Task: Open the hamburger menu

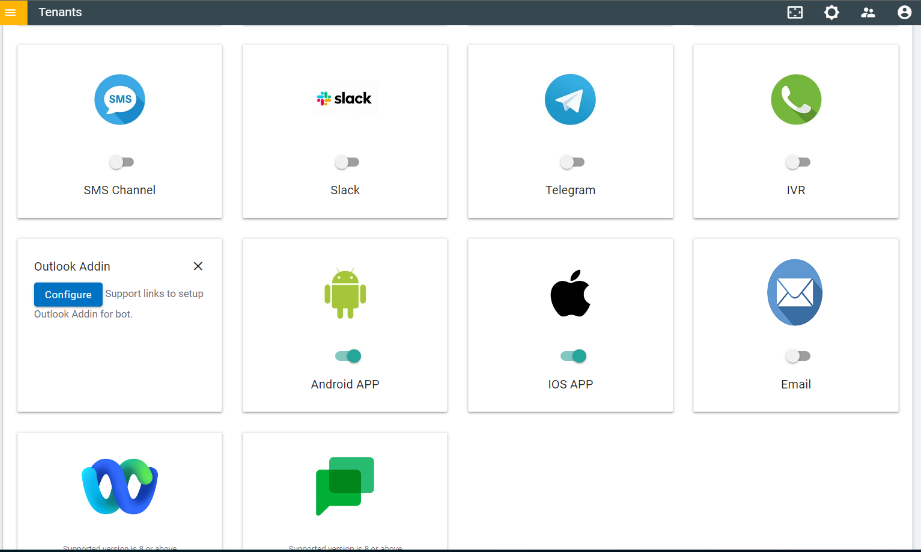Action: [11, 12]
